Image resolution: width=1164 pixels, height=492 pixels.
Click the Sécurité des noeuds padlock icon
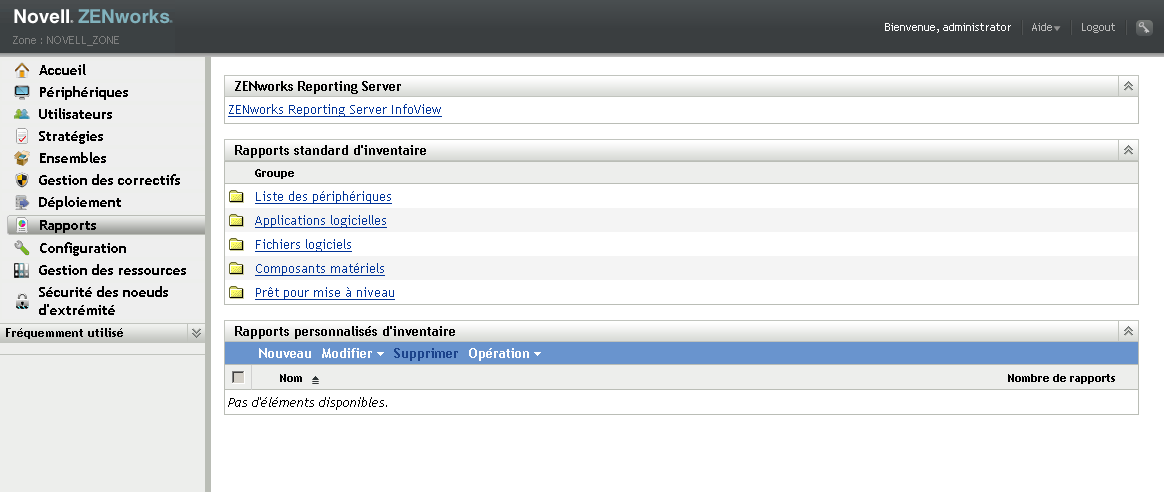tap(22, 301)
